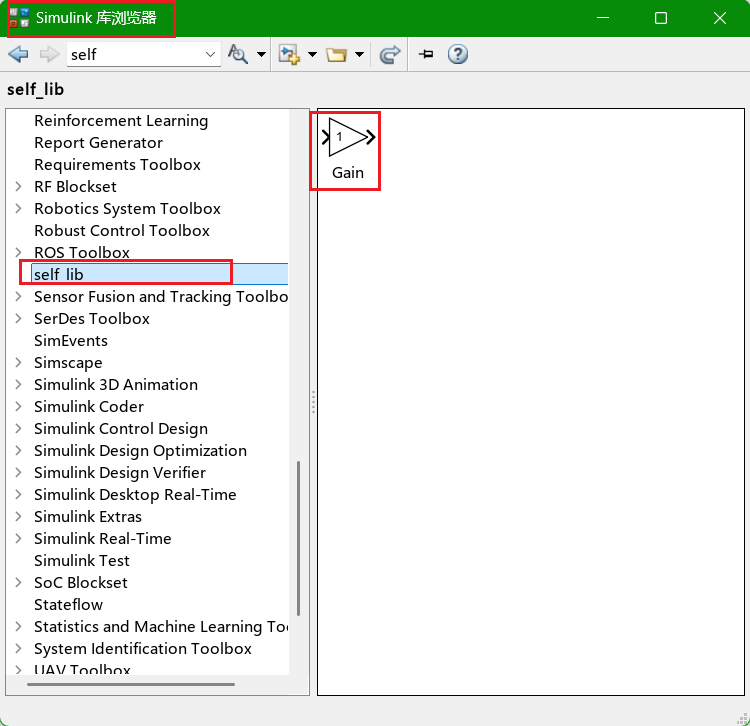Open the new model dropdown arrow

312,54
